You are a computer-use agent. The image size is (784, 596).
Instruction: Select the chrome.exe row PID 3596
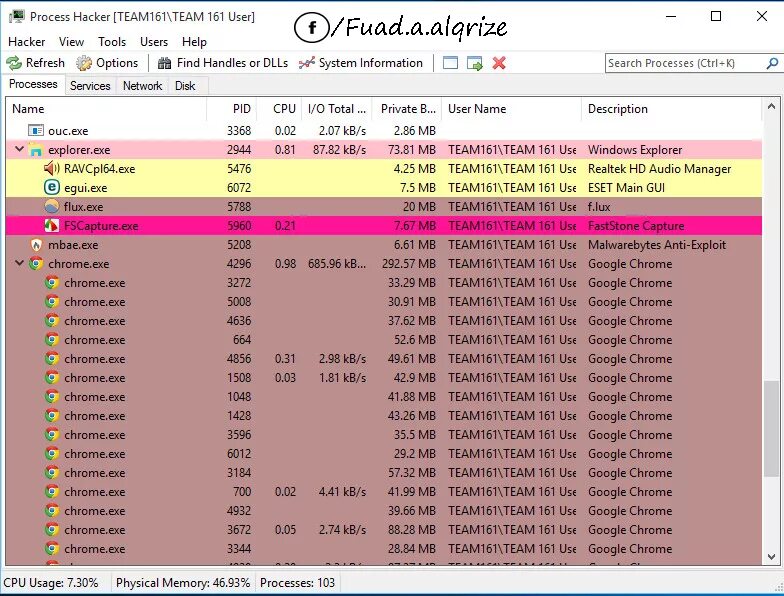pos(384,434)
